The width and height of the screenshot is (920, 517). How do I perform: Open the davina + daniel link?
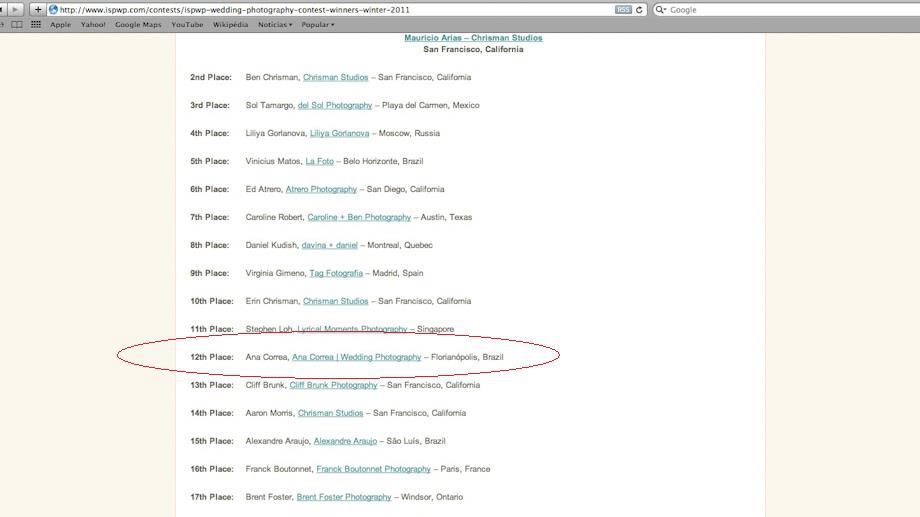pos(330,245)
